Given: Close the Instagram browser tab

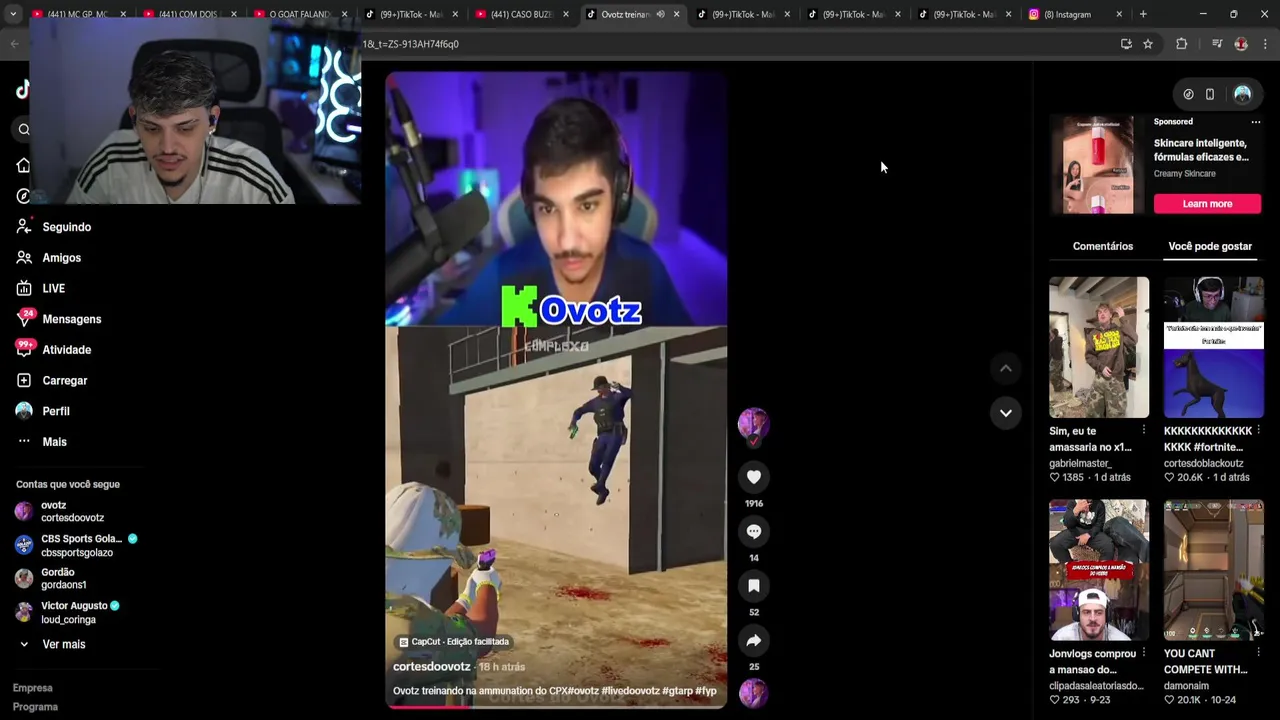Looking at the screenshot, I should point(1119,14).
